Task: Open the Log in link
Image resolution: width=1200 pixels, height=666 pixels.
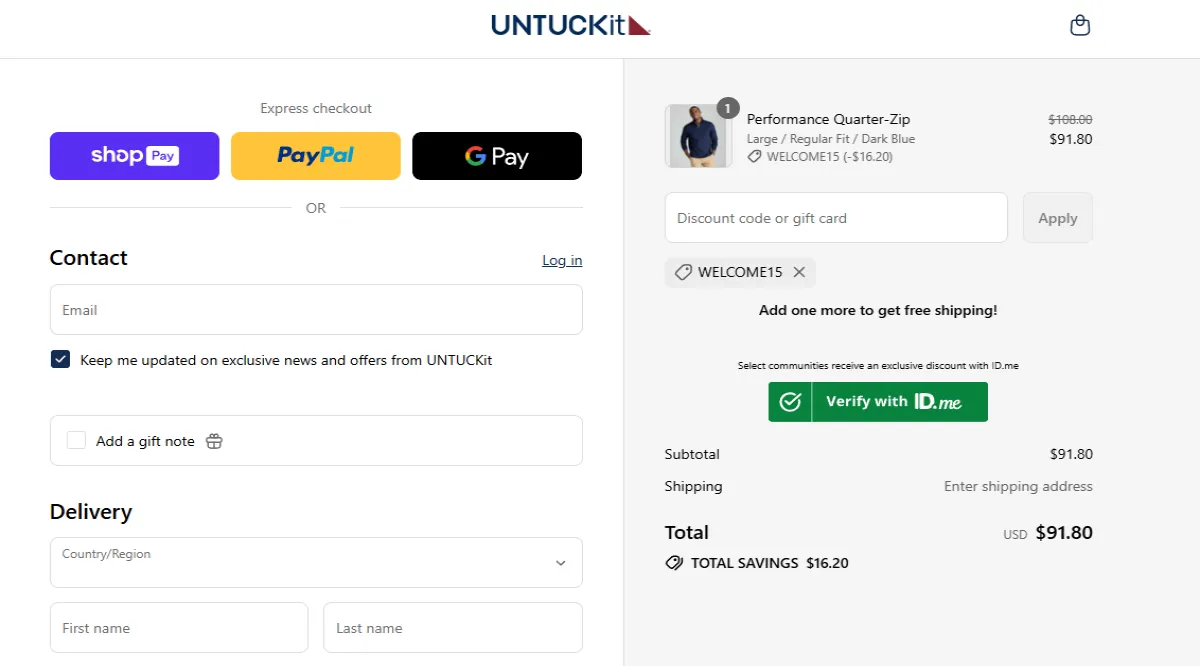Action: tap(561, 260)
